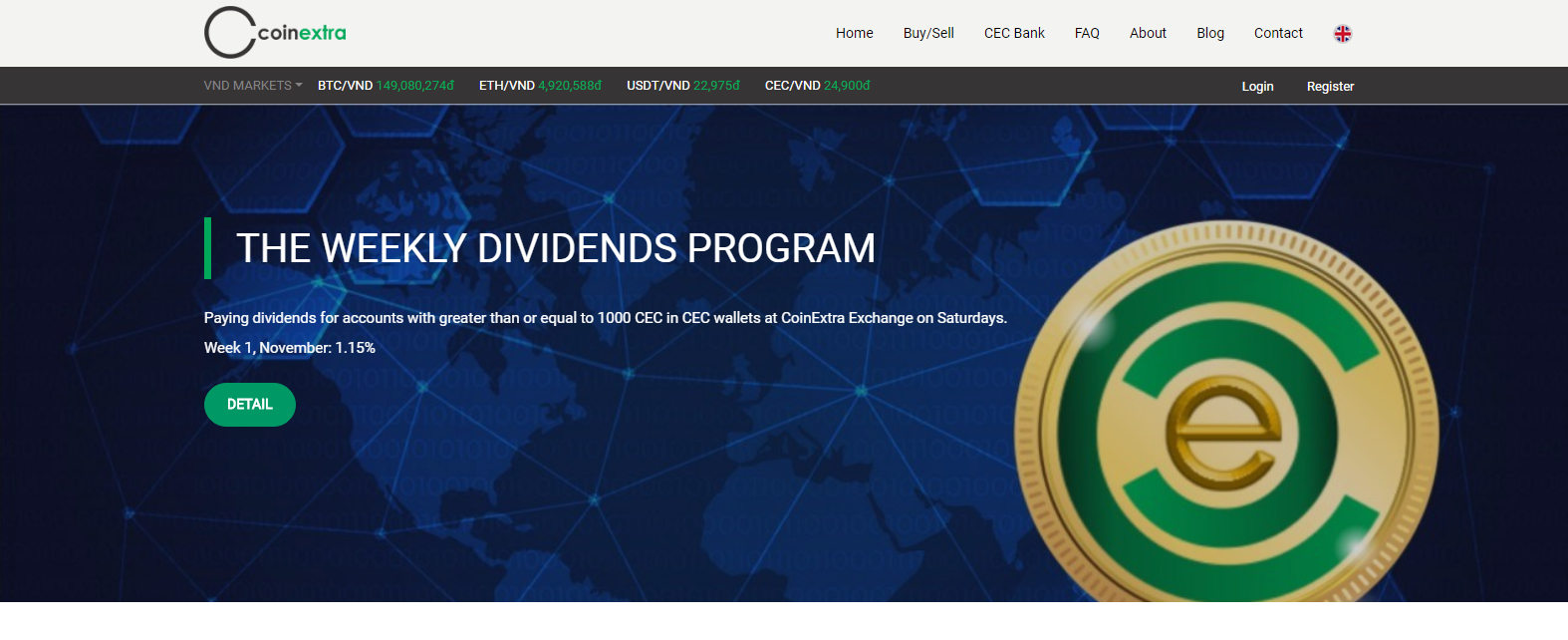Select the USDT/VND ticker
This screenshot has height=640, width=1568.
pyautogui.click(x=683, y=86)
